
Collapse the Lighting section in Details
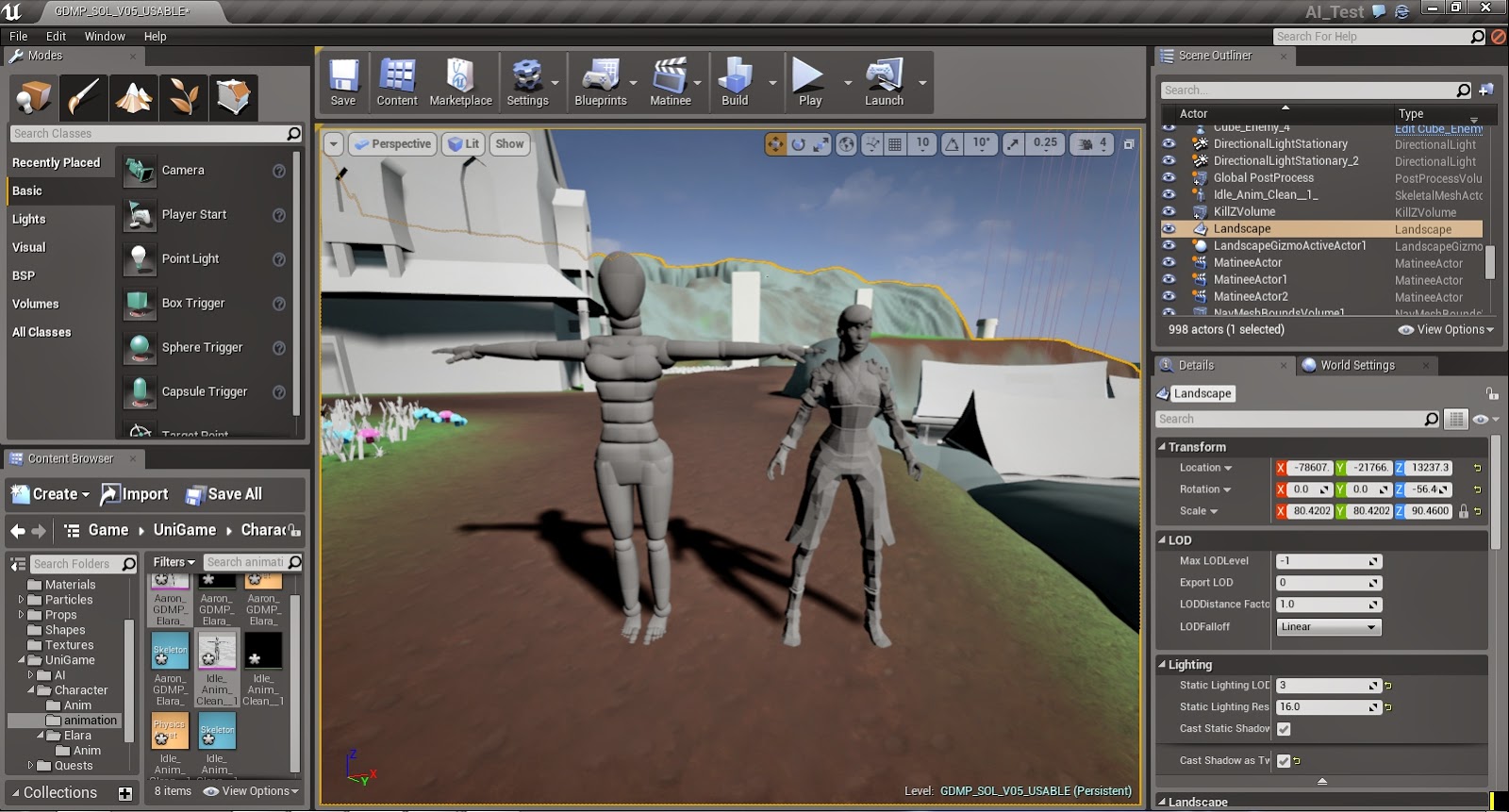pos(1162,665)
